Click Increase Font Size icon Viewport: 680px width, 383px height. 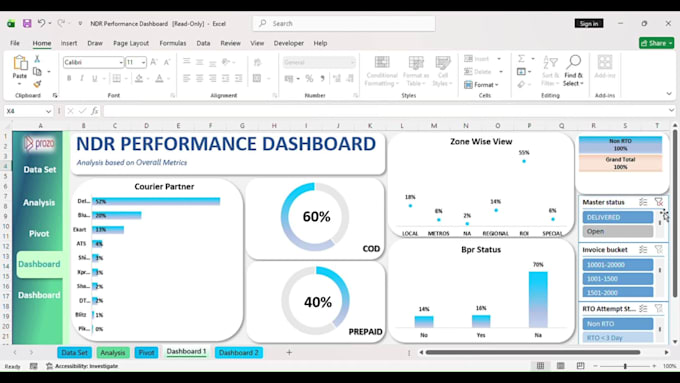154,62
